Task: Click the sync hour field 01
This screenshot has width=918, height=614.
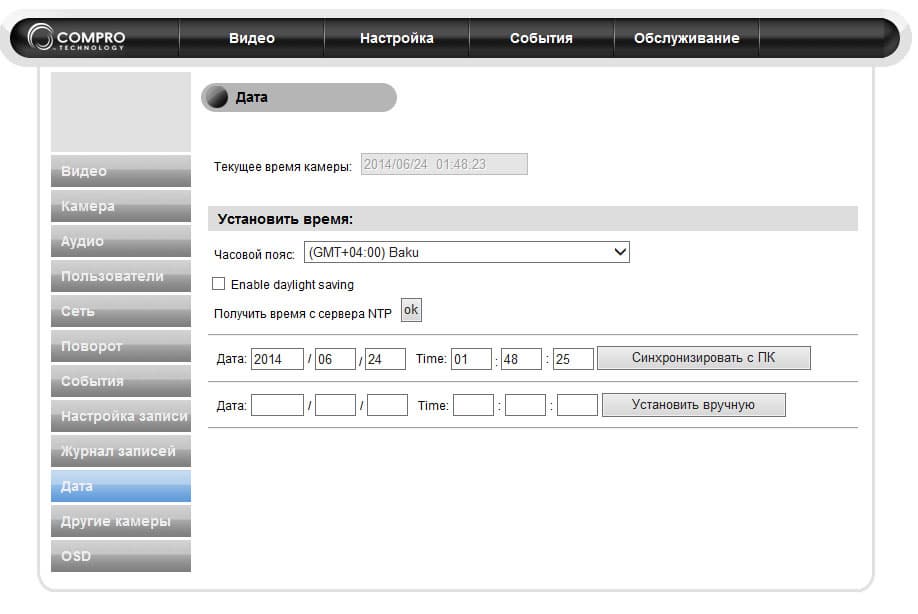Action: click(471, 359)
